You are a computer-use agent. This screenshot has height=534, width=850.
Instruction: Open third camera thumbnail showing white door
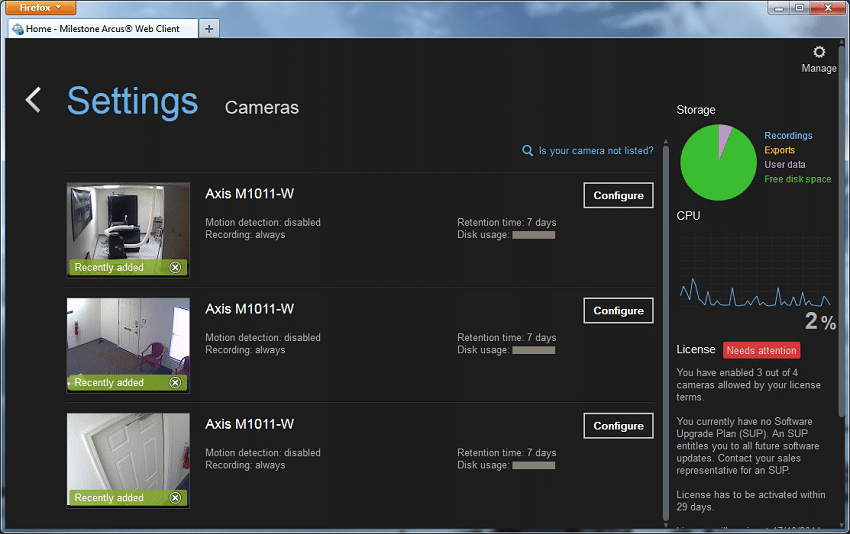pos(128,460)
